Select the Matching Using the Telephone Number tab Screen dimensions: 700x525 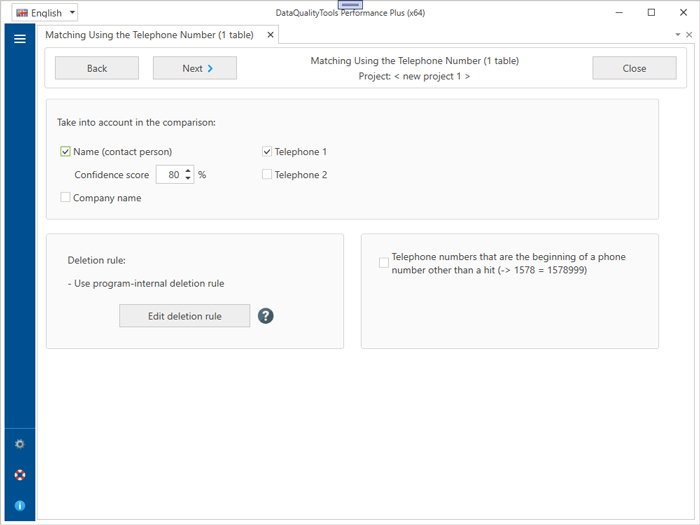[x=150, y=35]
